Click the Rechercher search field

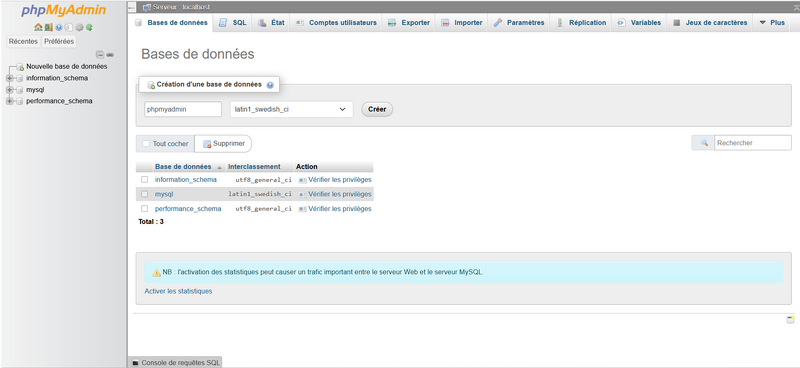(753, 143)
